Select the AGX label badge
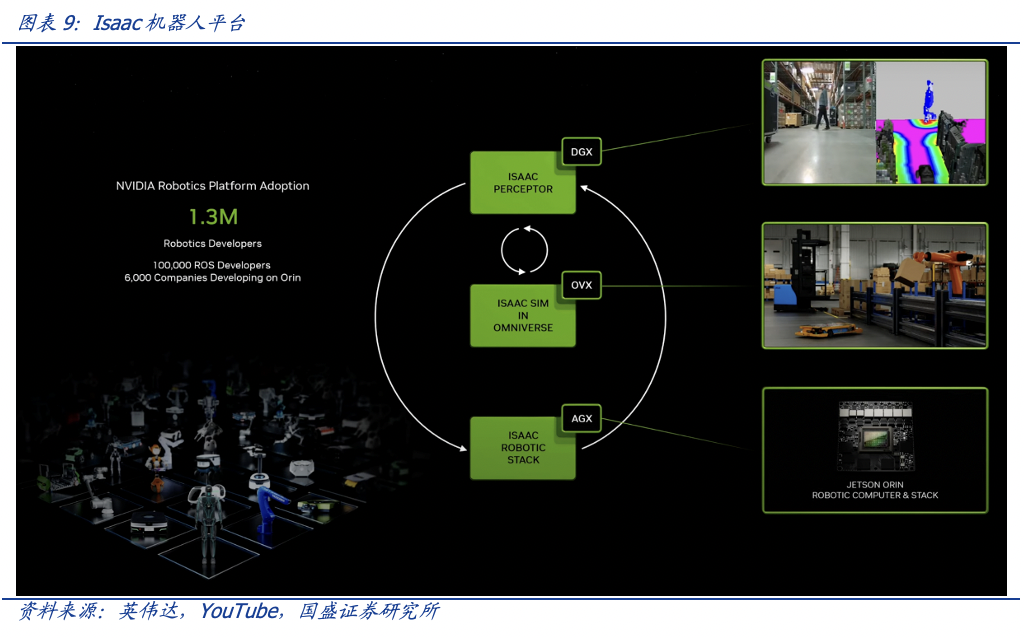 point(581,419)
